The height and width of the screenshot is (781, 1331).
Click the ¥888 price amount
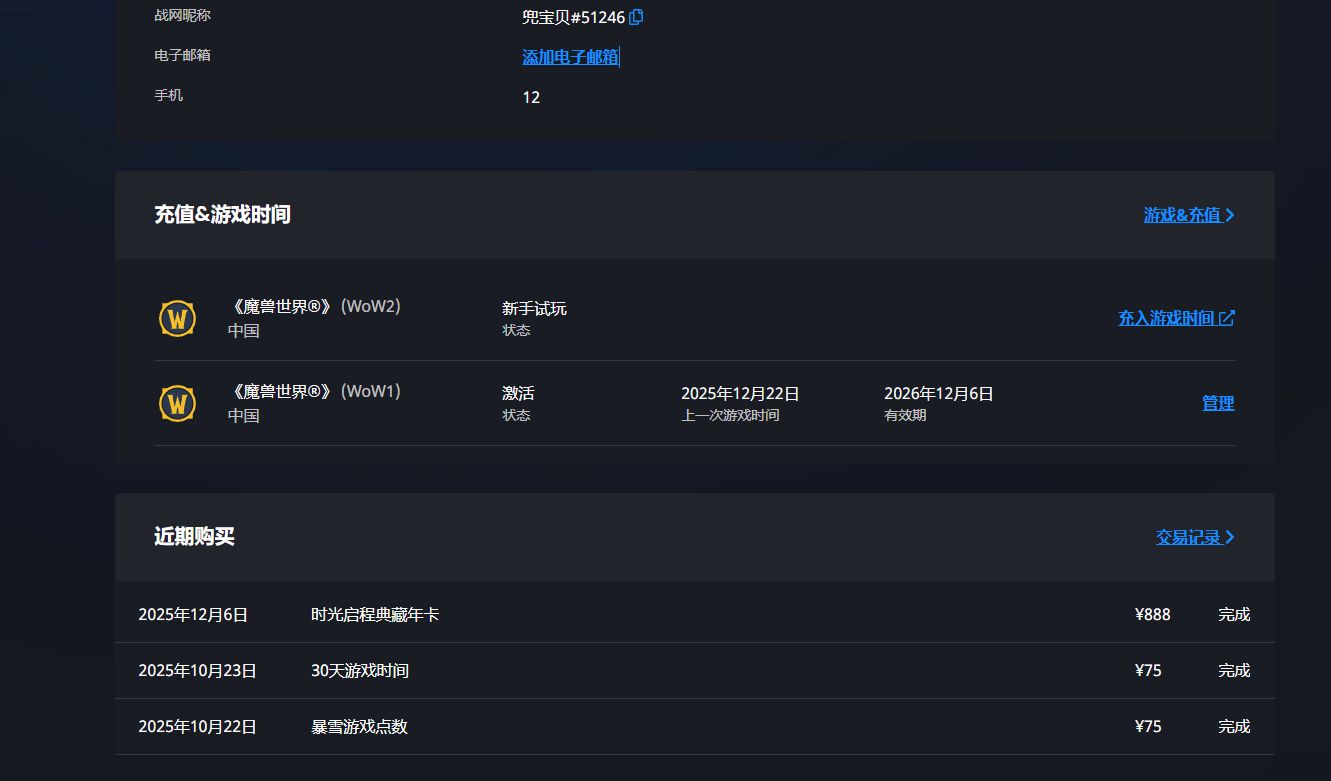(1152, 614)
